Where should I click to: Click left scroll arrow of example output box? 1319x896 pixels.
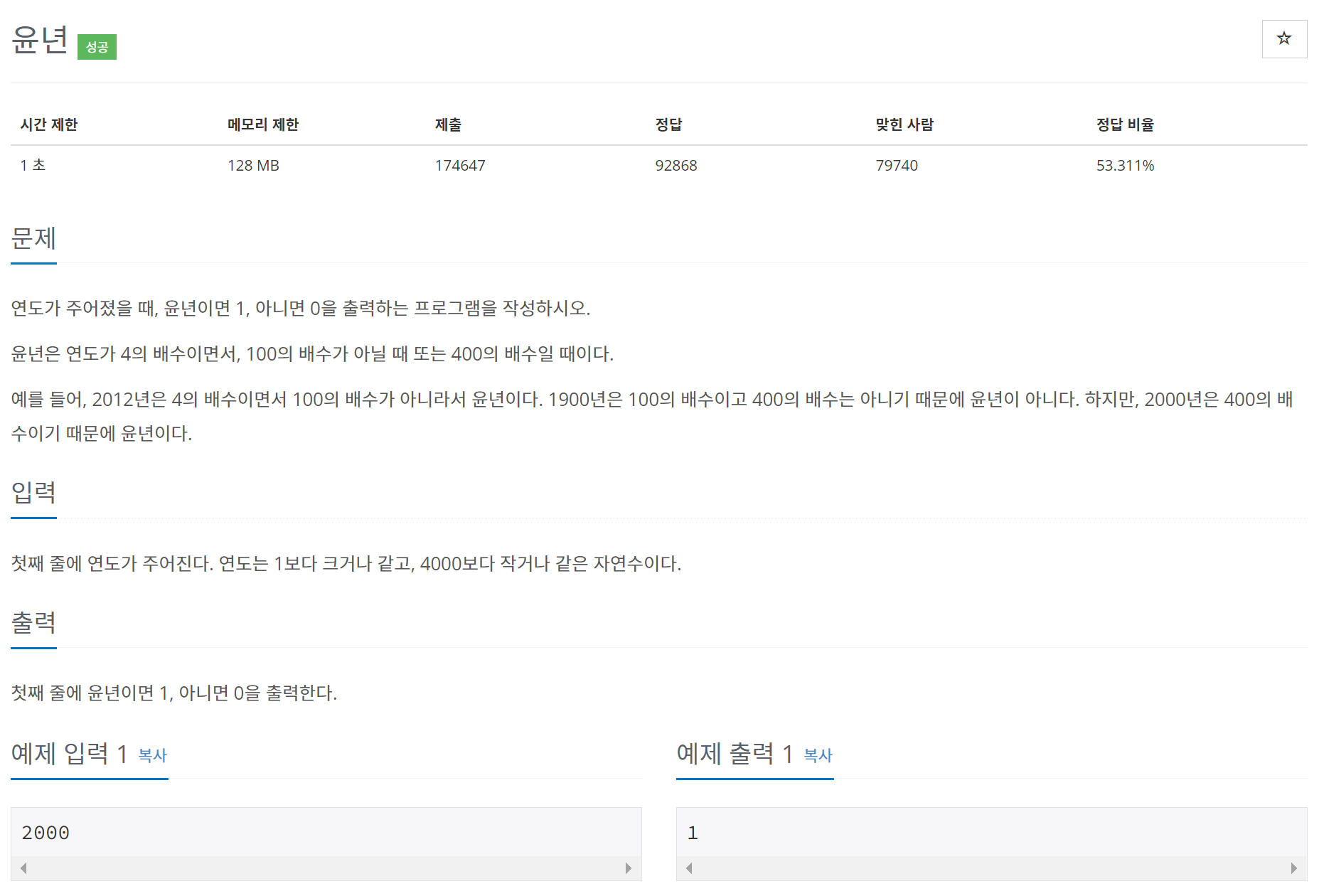(689, 868)
